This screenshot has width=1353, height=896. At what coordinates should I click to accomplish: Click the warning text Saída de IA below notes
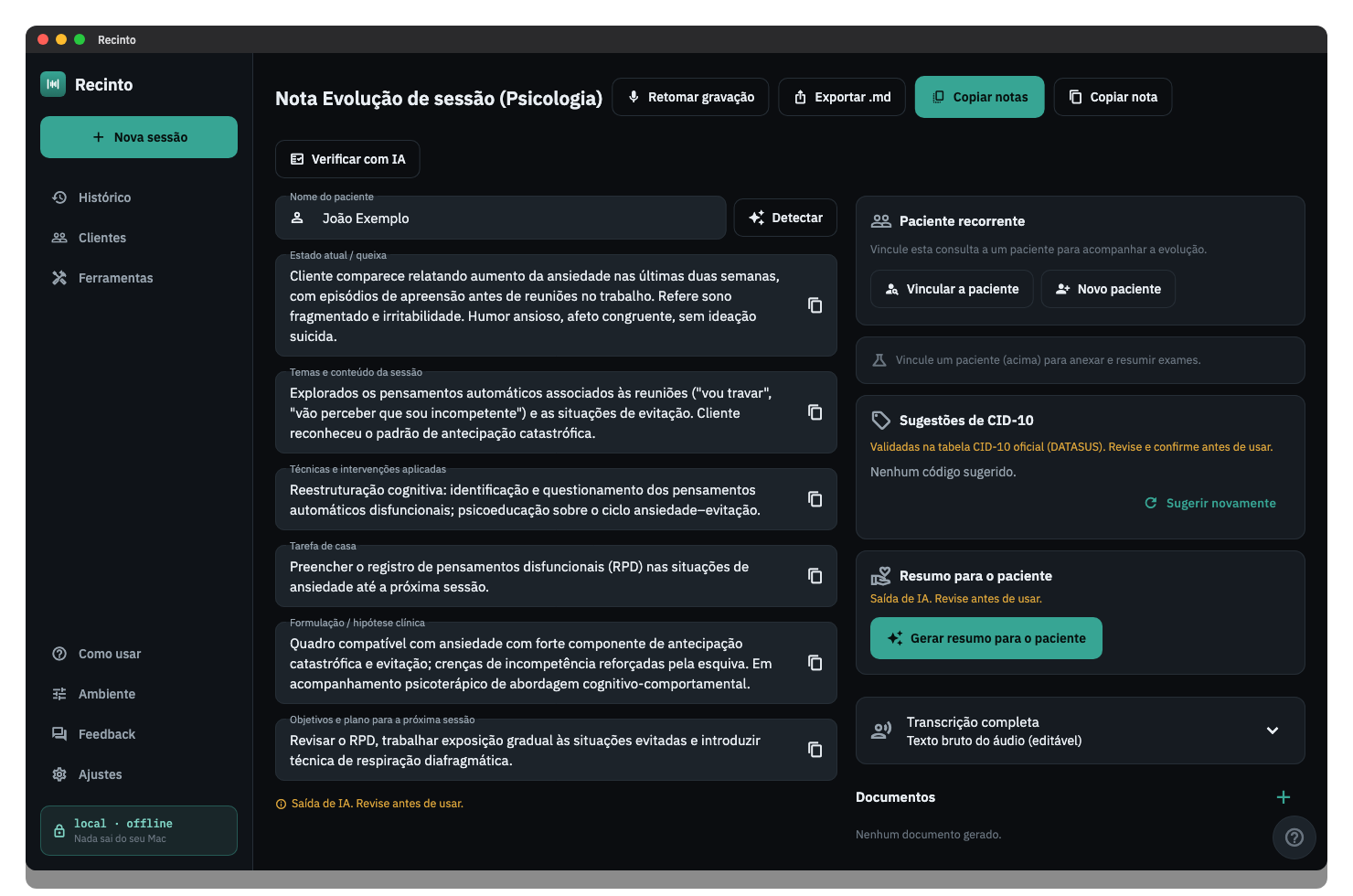click(x=377, y=804)
